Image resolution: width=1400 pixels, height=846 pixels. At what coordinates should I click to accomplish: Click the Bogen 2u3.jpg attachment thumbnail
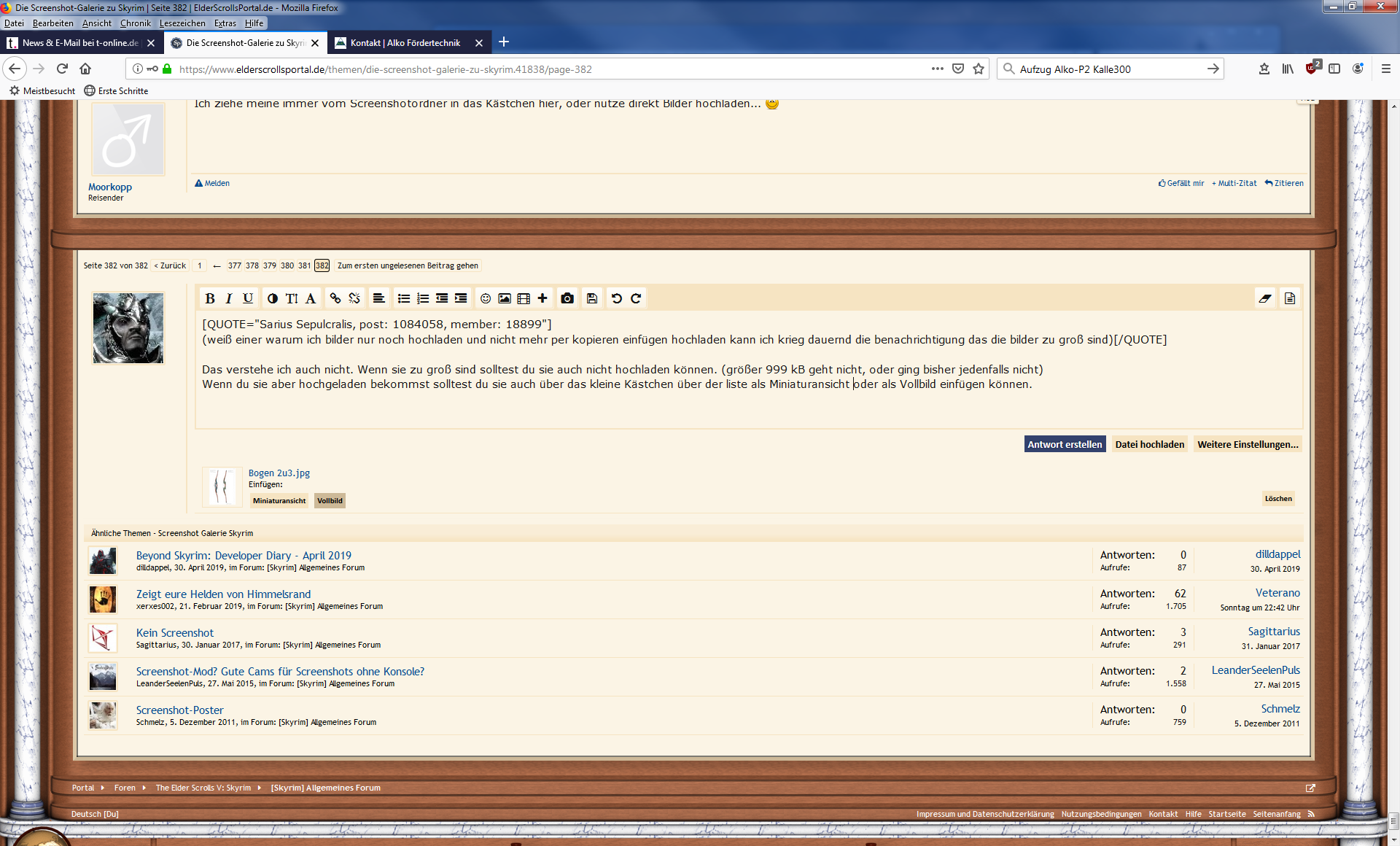[222, 486]
